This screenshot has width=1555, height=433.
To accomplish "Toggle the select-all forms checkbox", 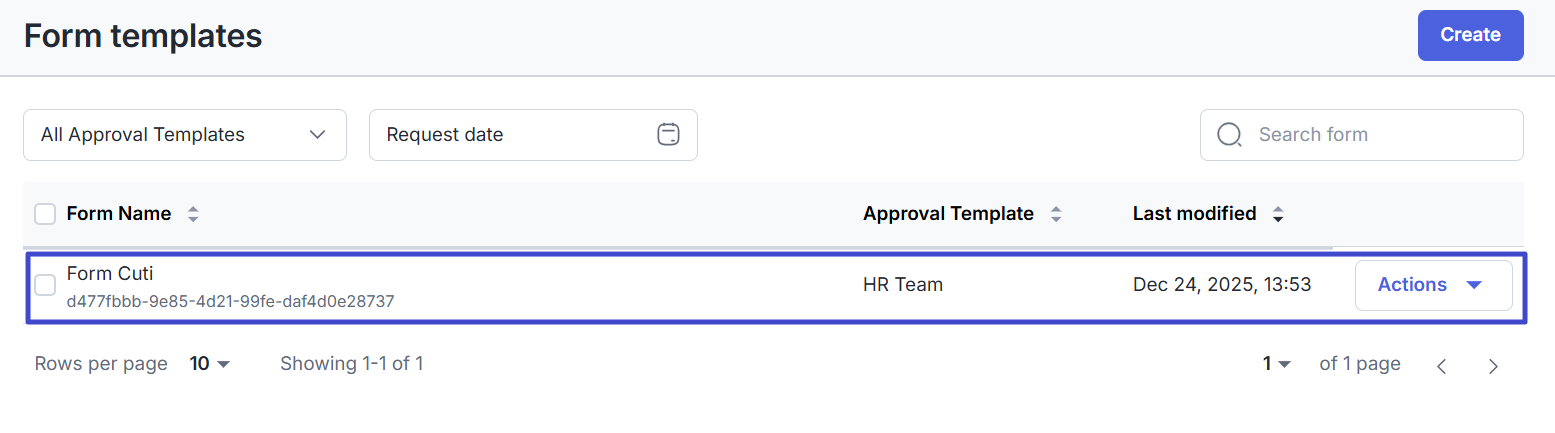I will 45,214.
